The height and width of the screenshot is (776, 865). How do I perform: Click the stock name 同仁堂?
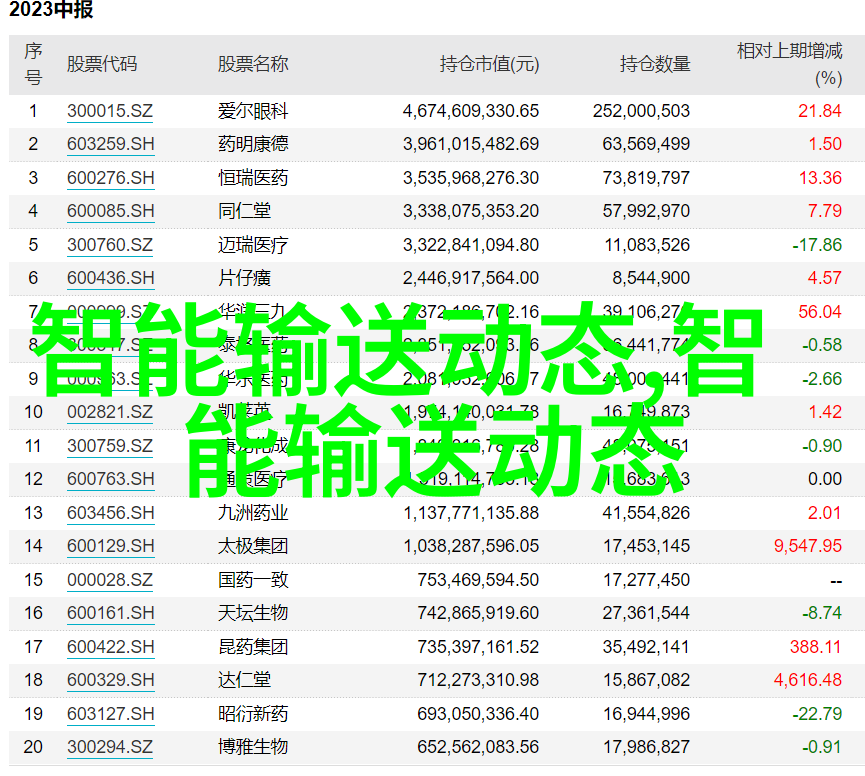tap(244, 211)
